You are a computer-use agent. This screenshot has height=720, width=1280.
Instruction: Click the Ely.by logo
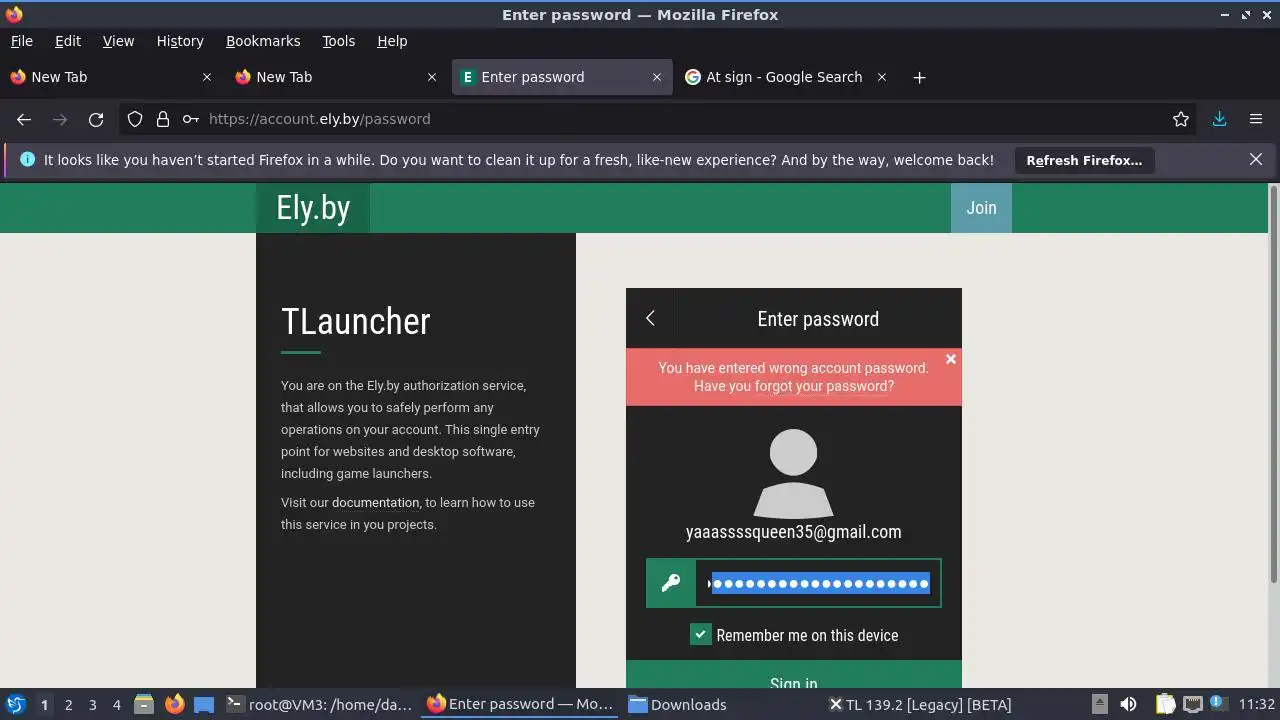[313, 208]
